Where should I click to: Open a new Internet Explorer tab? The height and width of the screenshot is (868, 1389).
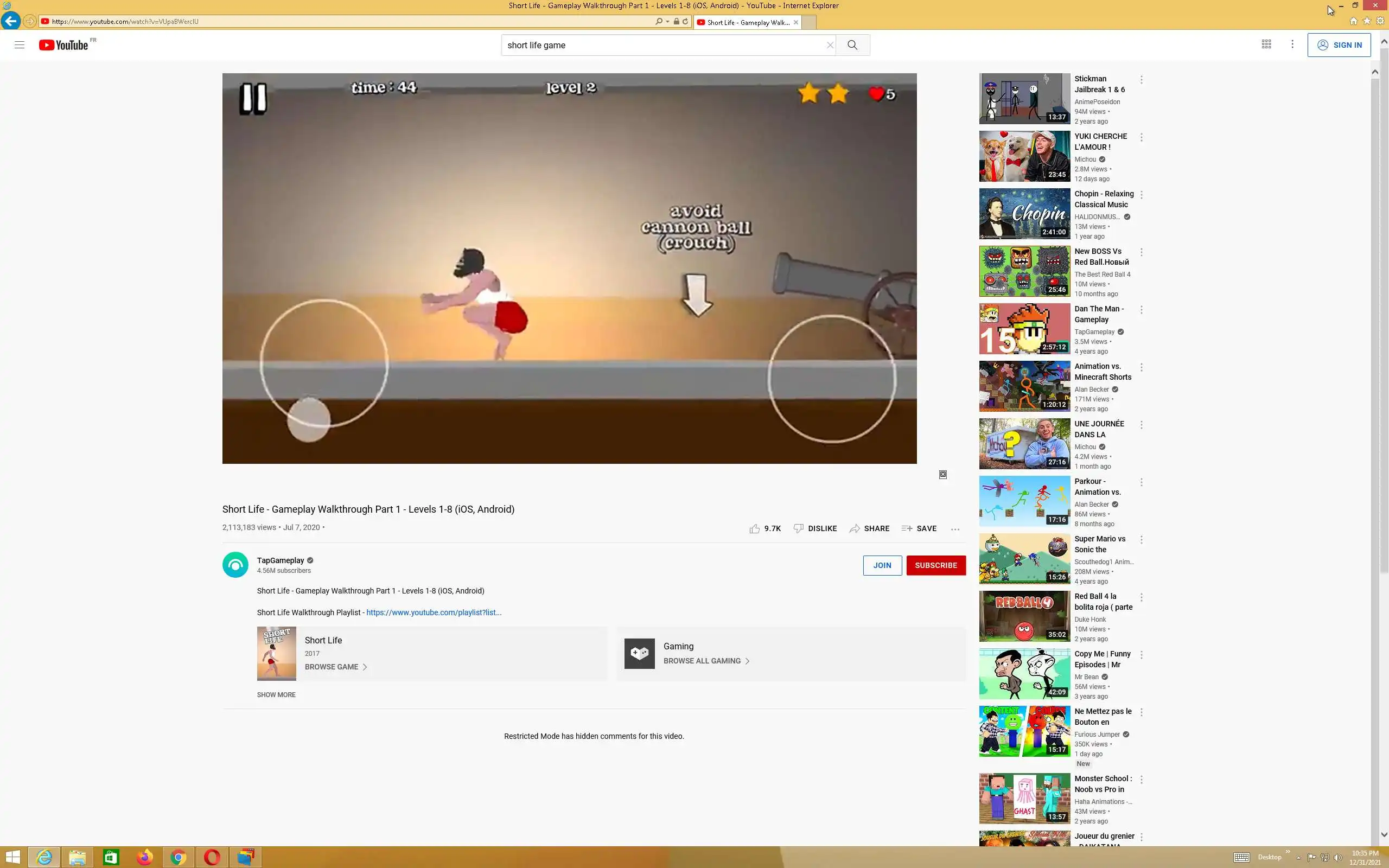pyautogui.click(x=808, y=22)
